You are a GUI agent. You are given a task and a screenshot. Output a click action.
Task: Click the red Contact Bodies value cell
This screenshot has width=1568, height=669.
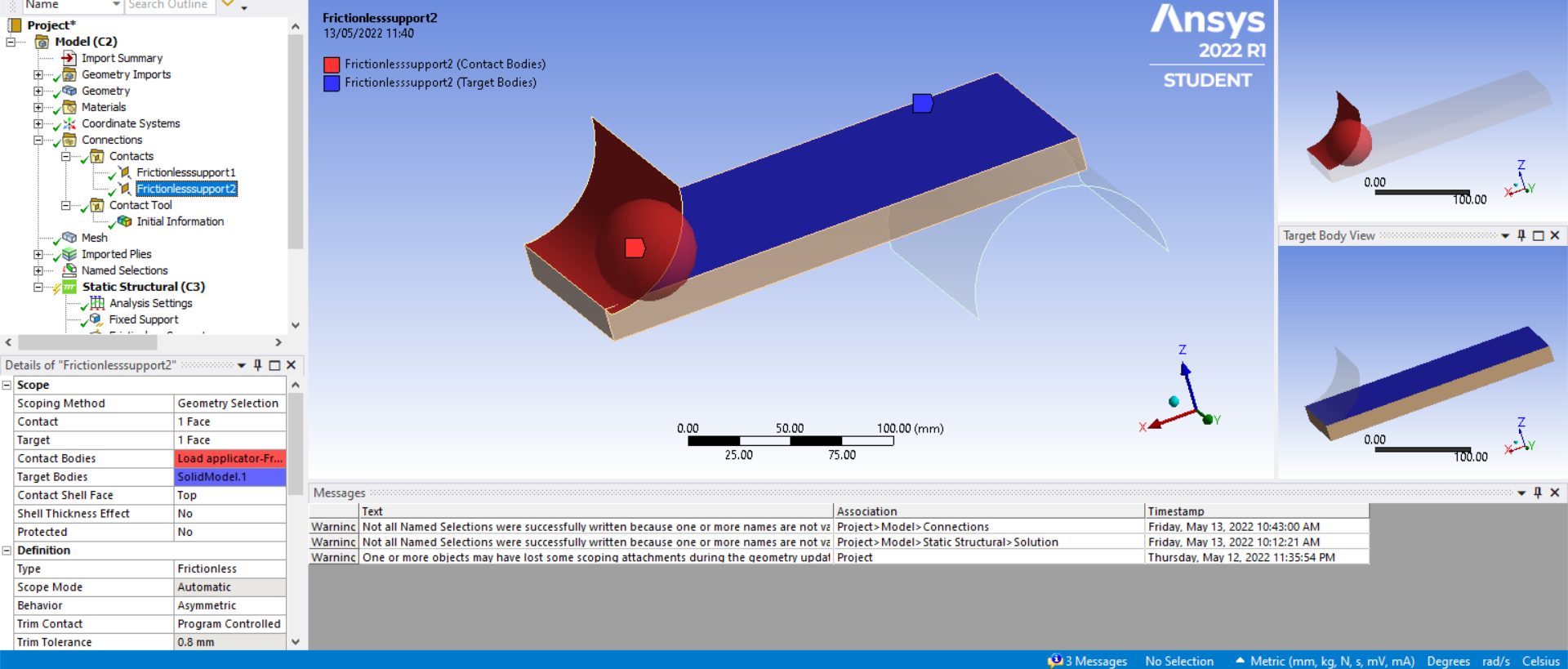[230, 458]
